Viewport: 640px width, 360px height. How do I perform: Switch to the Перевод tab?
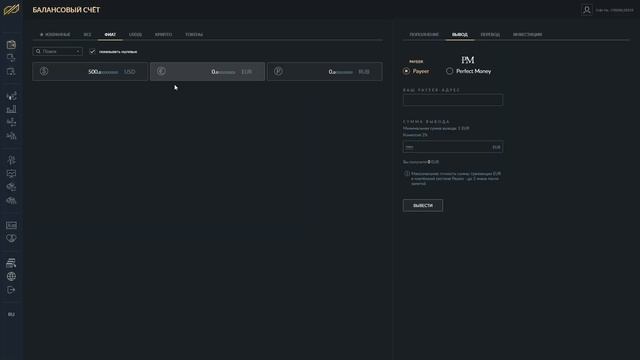tap(490, 35)
